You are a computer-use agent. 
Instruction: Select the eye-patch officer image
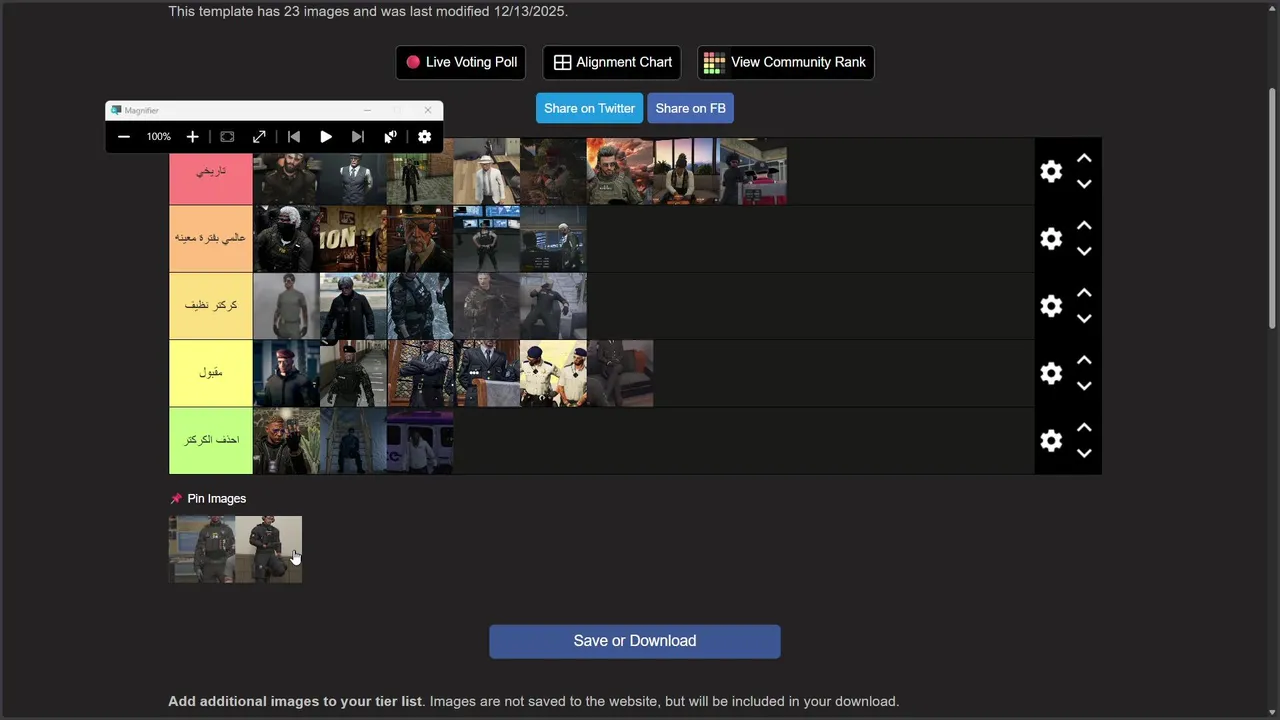click(x=420, y=238)
